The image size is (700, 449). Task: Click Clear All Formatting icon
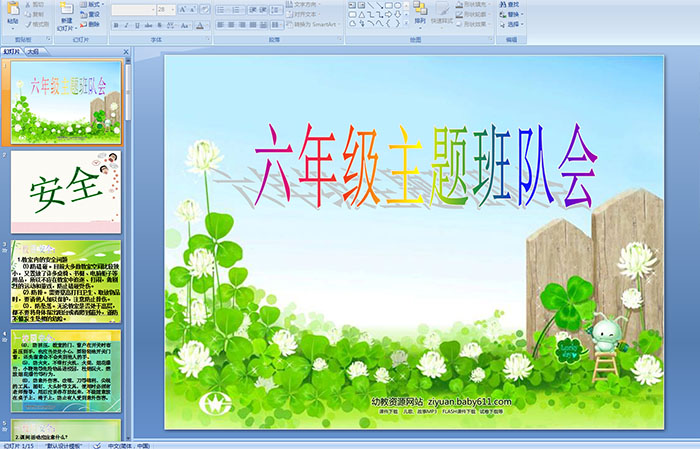[x=205, y=9]
